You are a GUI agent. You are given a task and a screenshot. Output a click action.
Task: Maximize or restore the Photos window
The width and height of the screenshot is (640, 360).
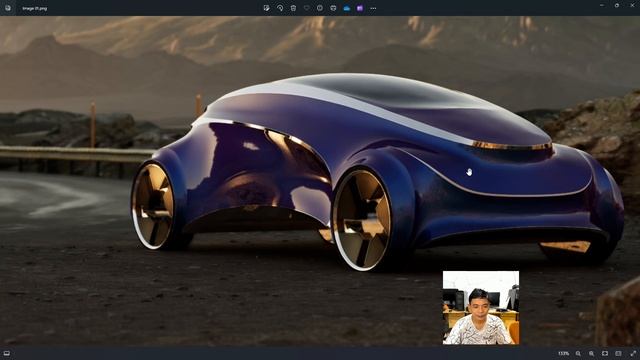pyautogui.click(x=617, y=5)
